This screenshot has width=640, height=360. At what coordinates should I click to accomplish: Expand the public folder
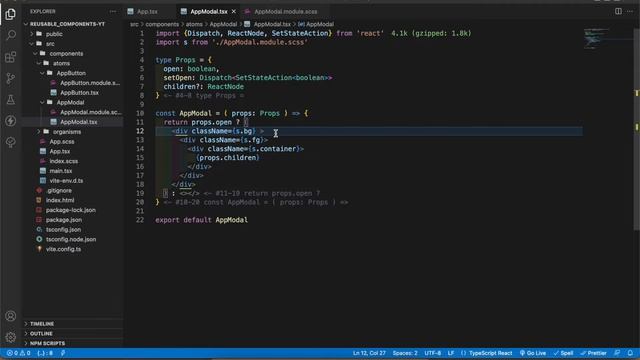coord(54,34)
